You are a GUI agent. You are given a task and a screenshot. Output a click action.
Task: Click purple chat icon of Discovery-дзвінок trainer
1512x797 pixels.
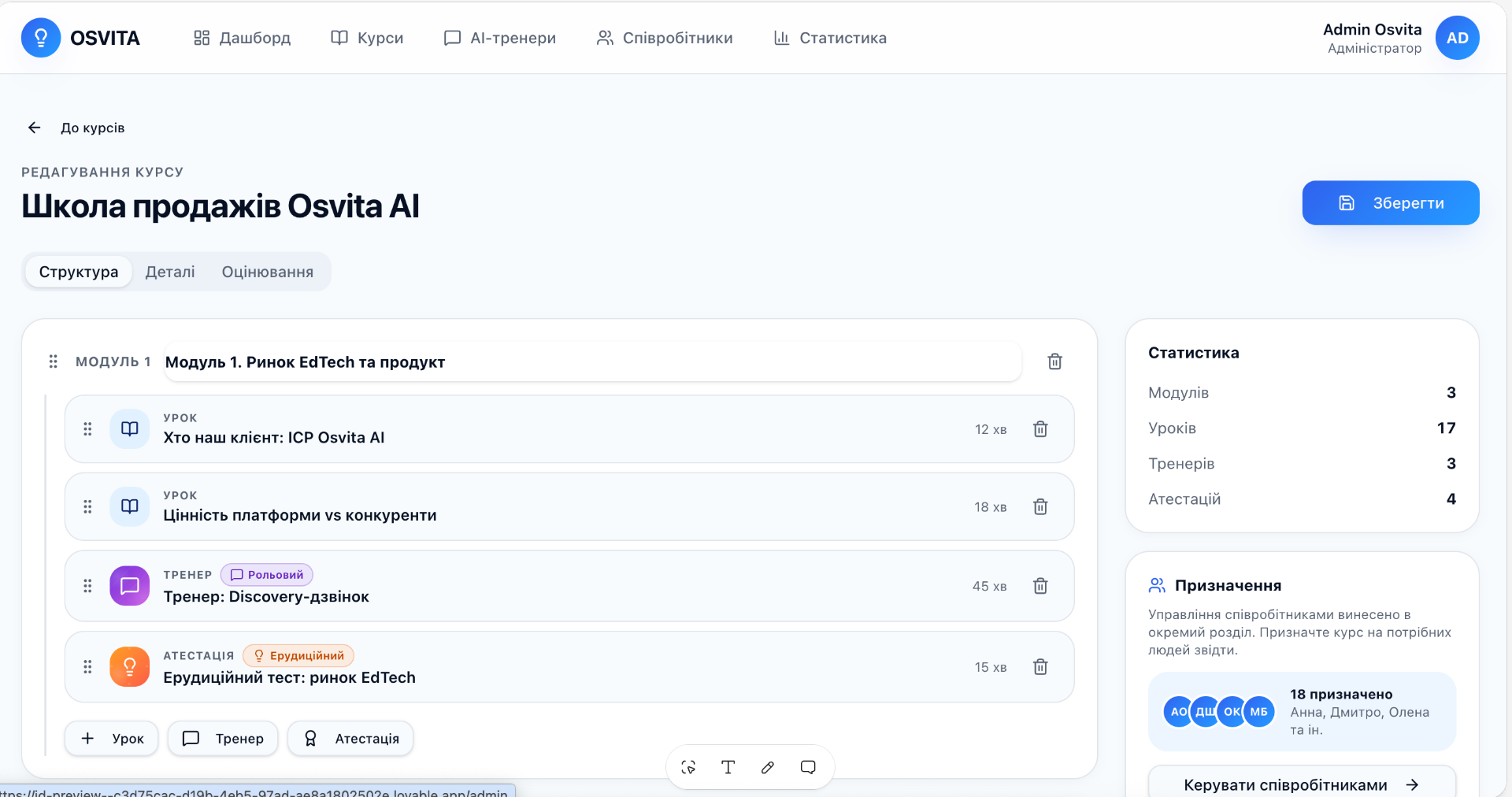(x=130, y=586)
